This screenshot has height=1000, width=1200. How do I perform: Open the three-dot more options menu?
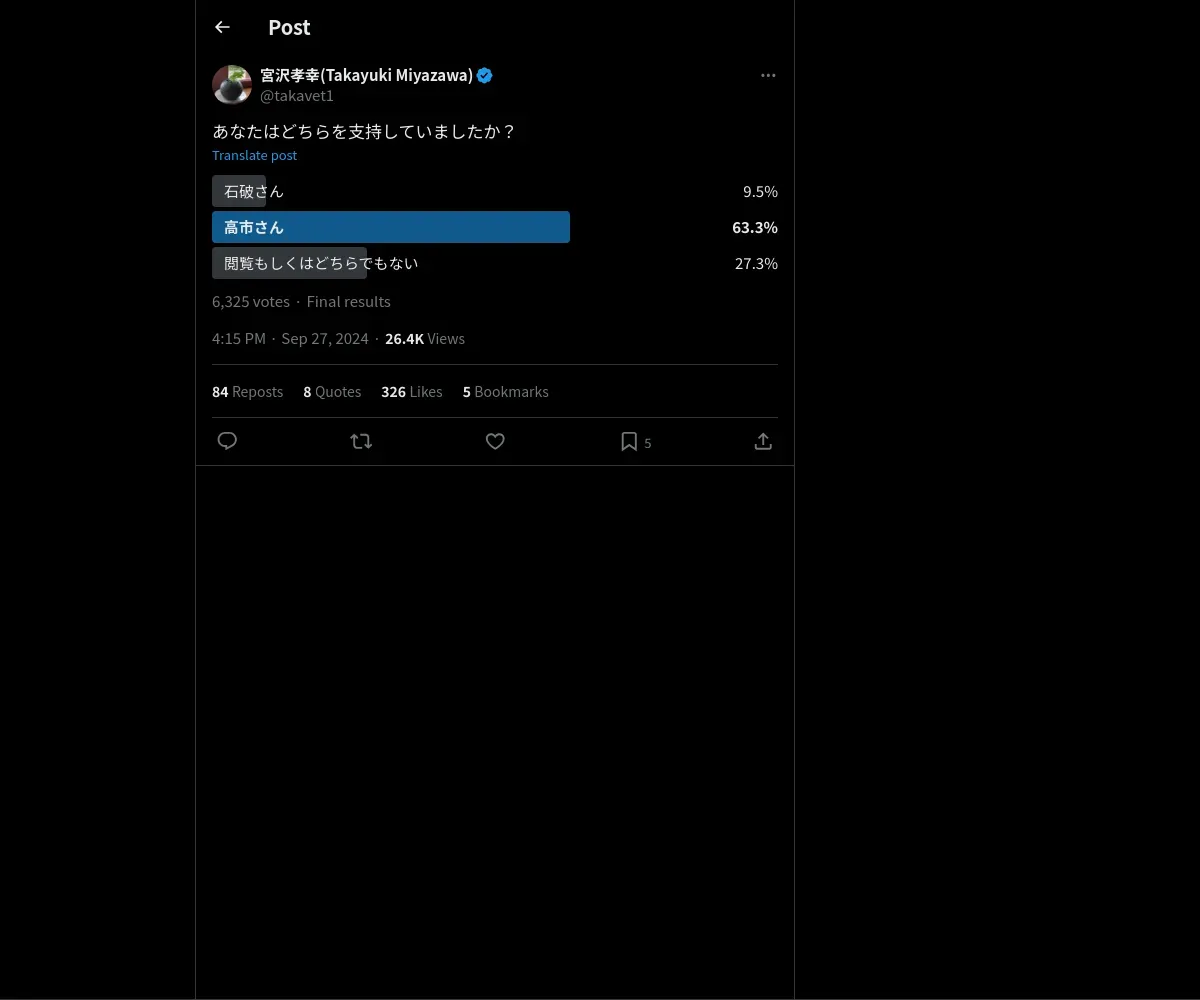[768, 76]
